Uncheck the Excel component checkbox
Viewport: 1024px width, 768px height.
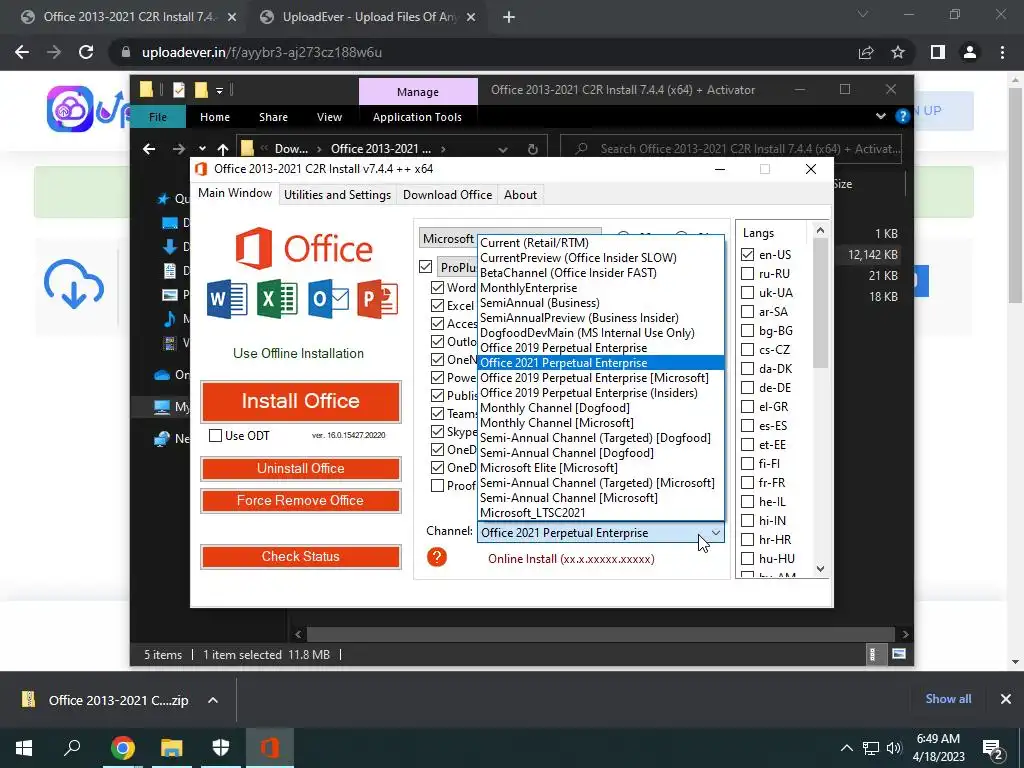click(x=438, y=306)
